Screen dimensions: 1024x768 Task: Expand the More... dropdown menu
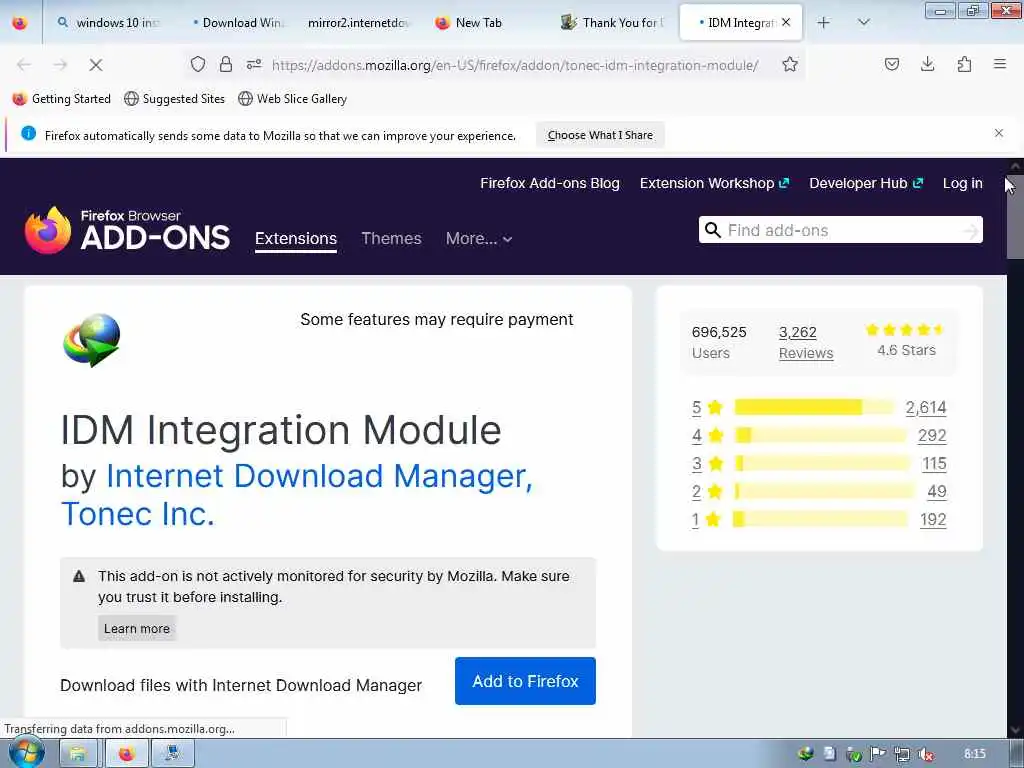(x=479, y=238)
